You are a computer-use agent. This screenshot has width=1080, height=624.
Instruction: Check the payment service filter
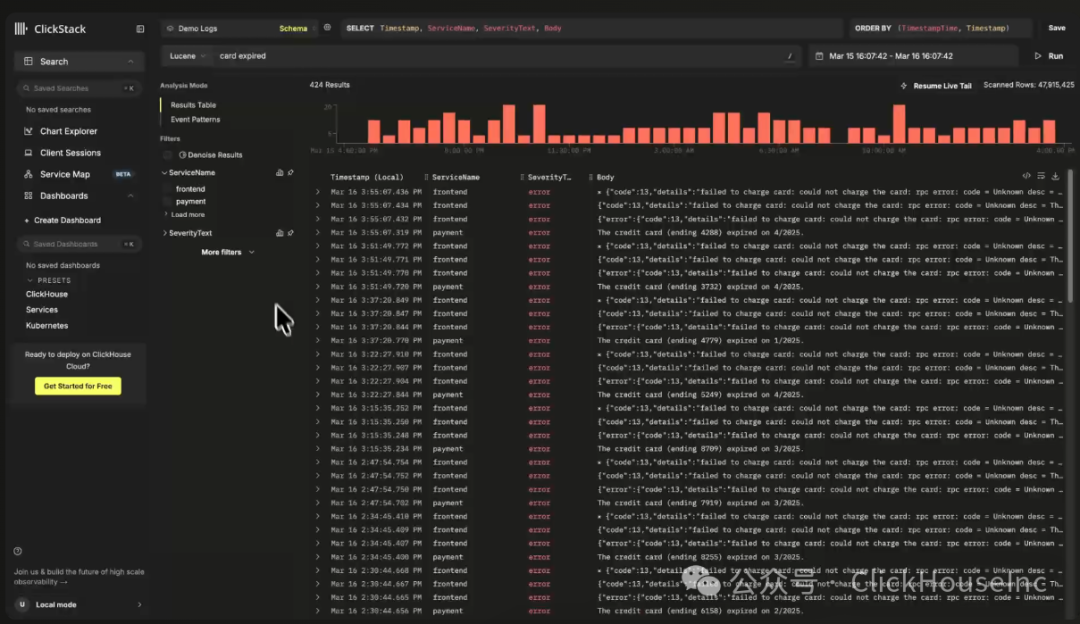[x=167, y=202]
